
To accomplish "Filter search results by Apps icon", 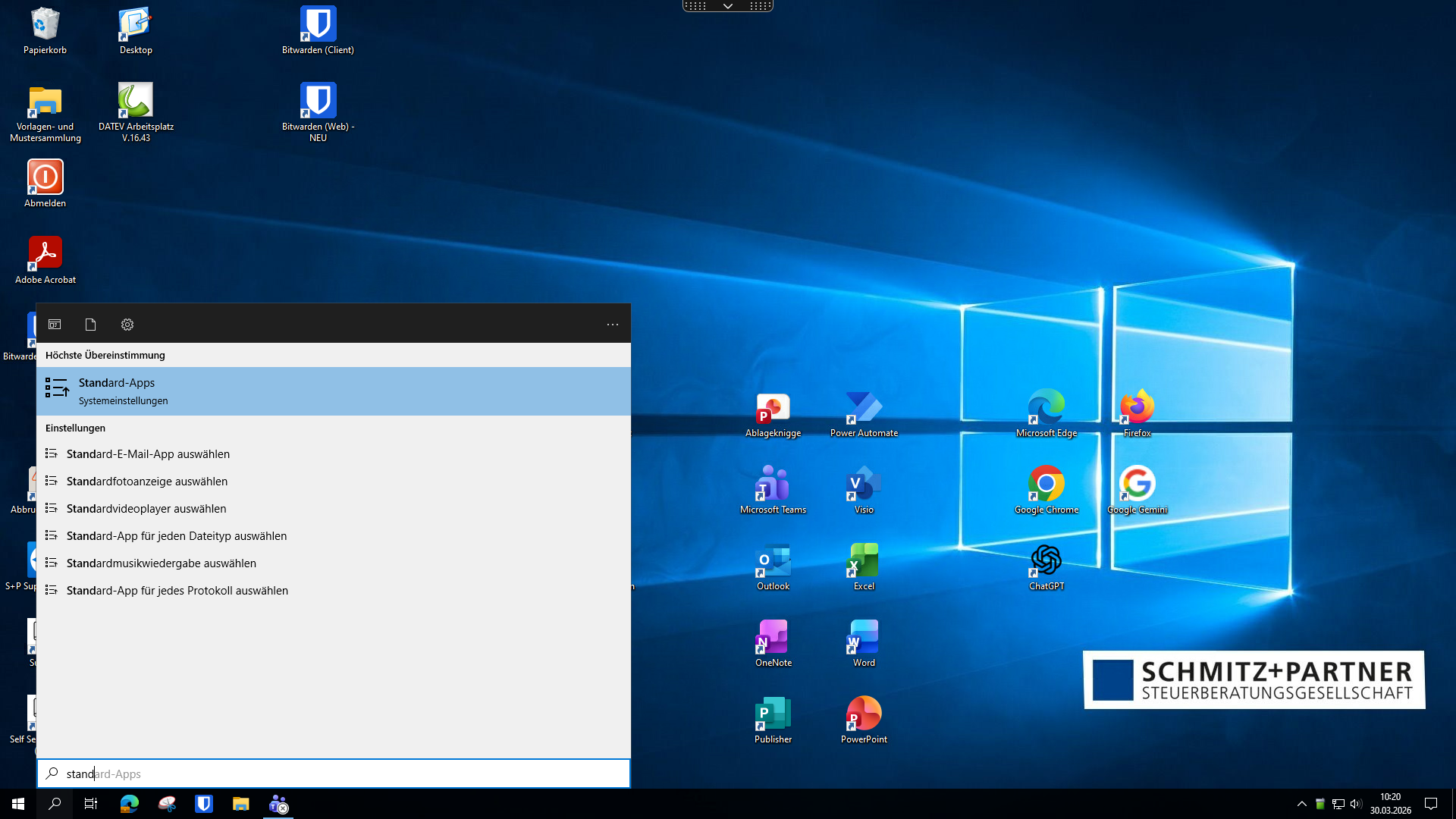I will 55,325.
